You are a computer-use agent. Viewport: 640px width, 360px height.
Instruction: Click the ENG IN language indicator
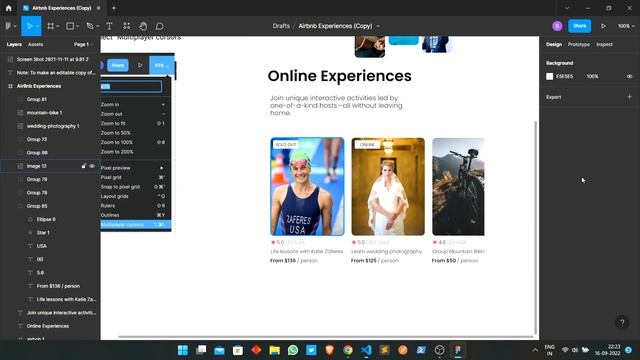click(x=549, y=350)
